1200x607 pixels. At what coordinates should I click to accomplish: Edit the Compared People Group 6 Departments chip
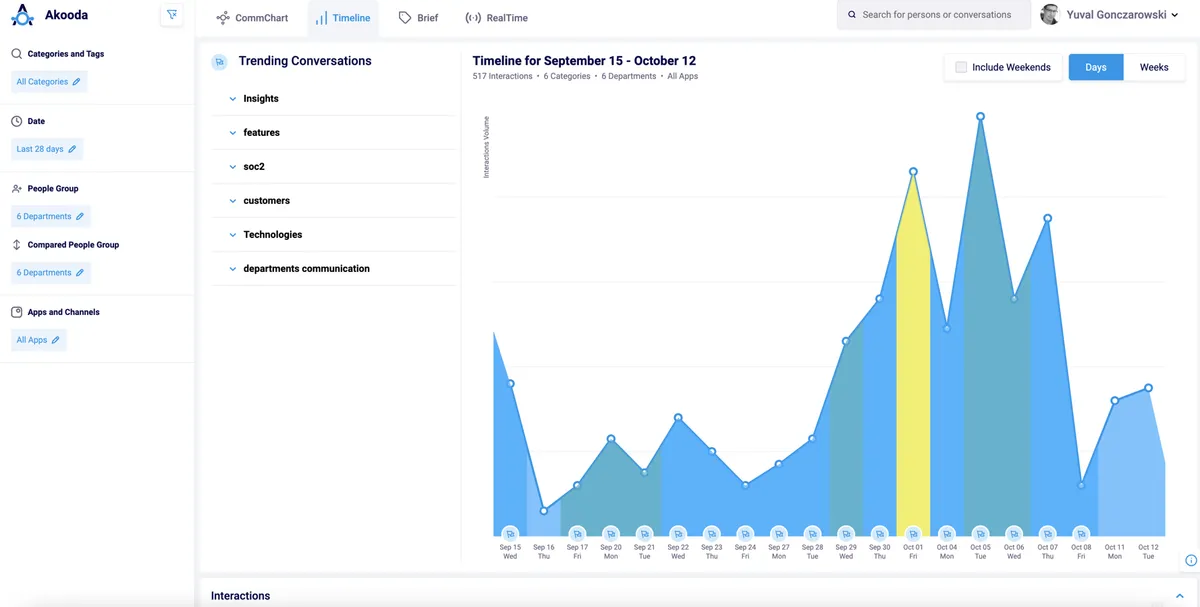[51, 272]
